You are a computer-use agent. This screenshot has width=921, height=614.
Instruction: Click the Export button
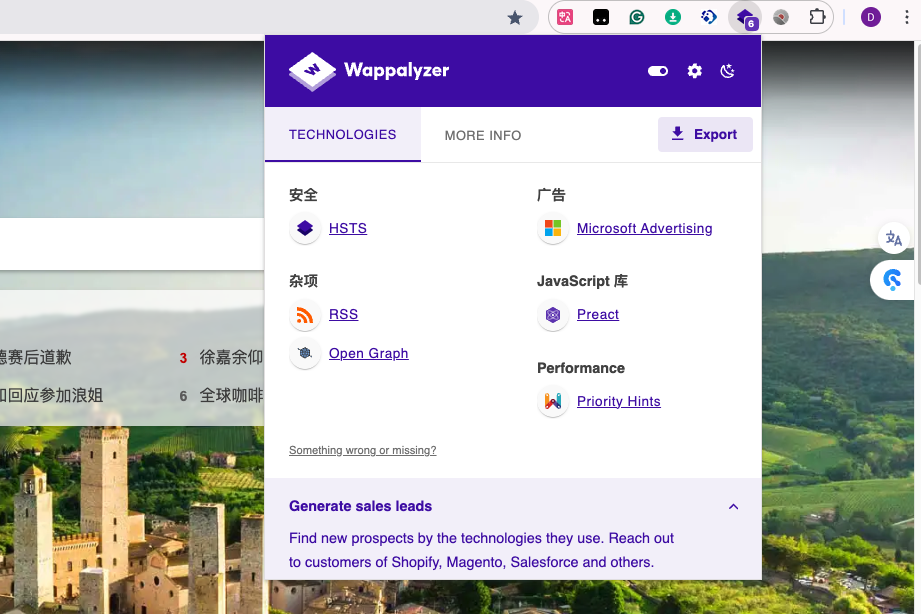(x=705, y=134)
